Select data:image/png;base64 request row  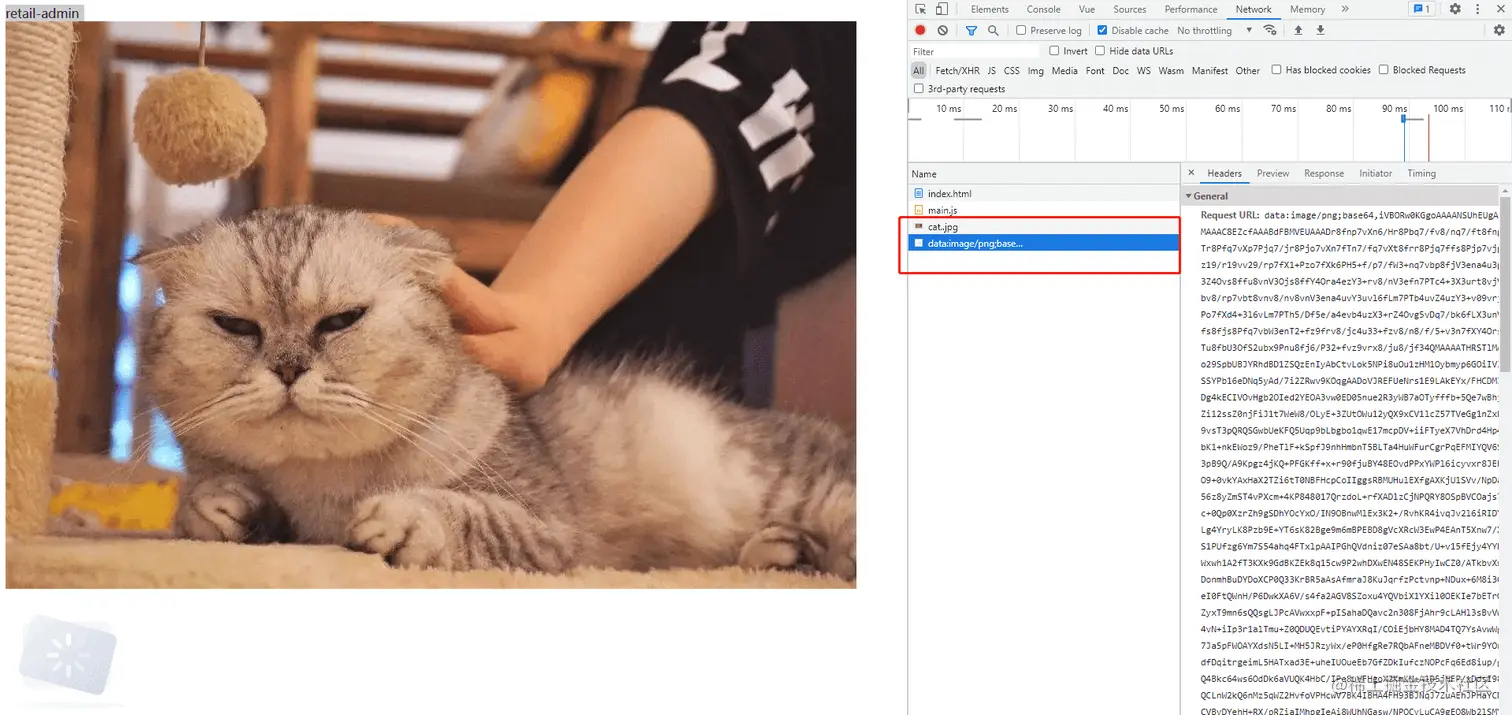1044,243
